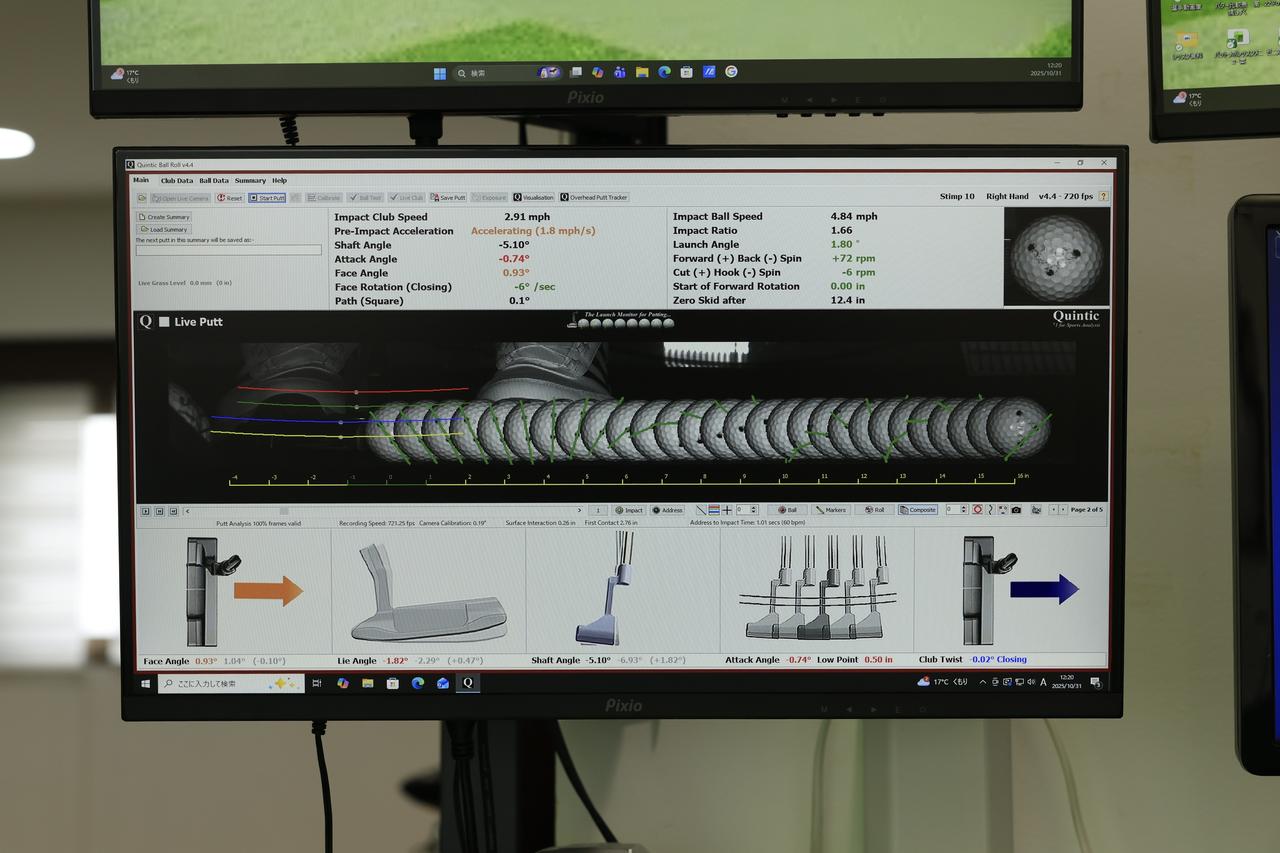Jump to the Impact frame
1280x853 pixels.
coord(629,510)
